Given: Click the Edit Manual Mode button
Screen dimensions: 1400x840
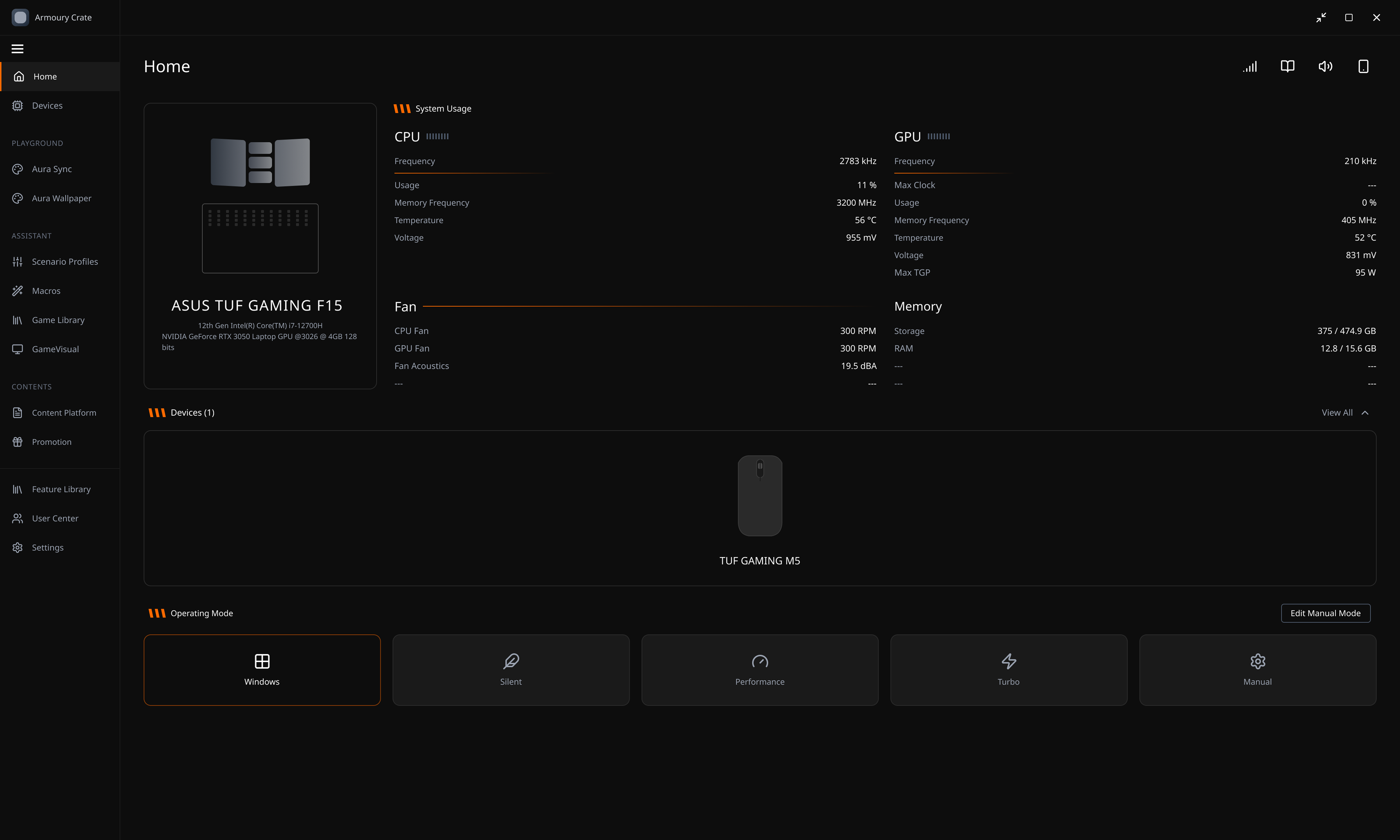Looking at the screenshot, I should pos(1325,613).
